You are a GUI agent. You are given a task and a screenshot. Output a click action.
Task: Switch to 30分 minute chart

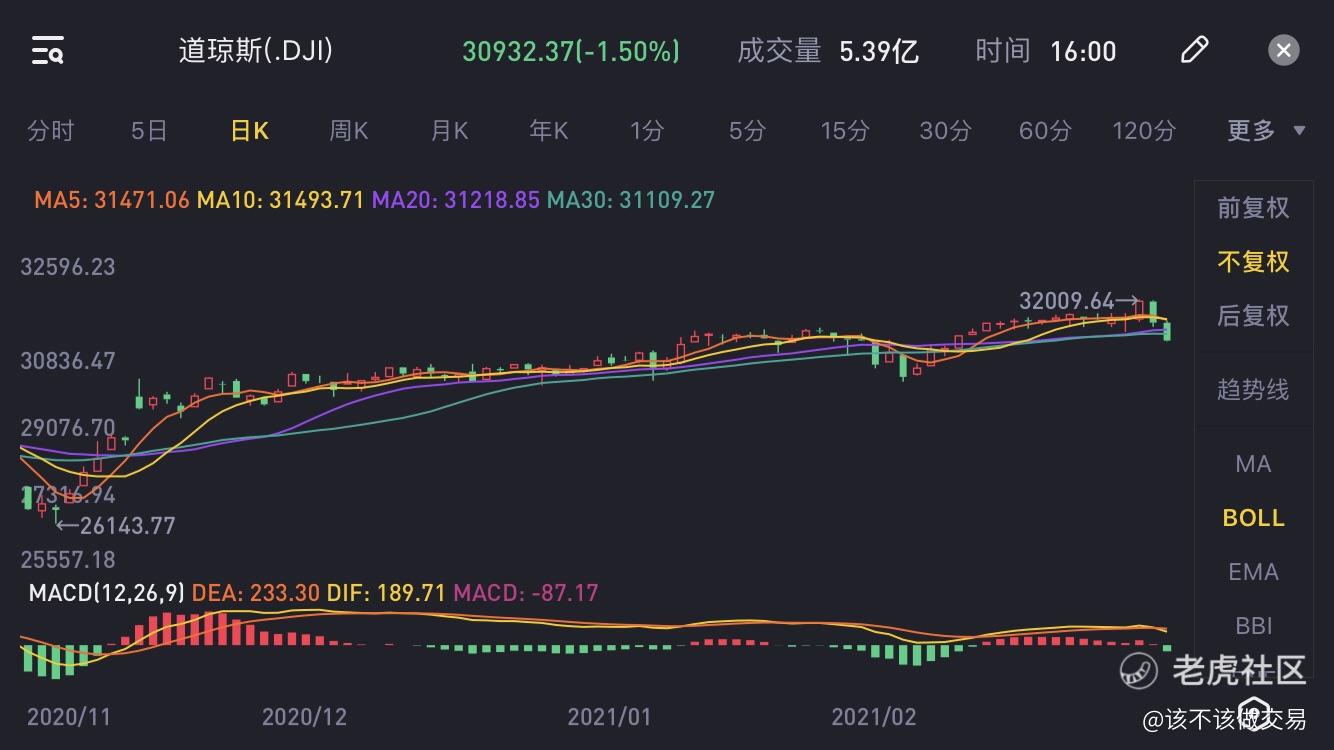pos(945,130)
